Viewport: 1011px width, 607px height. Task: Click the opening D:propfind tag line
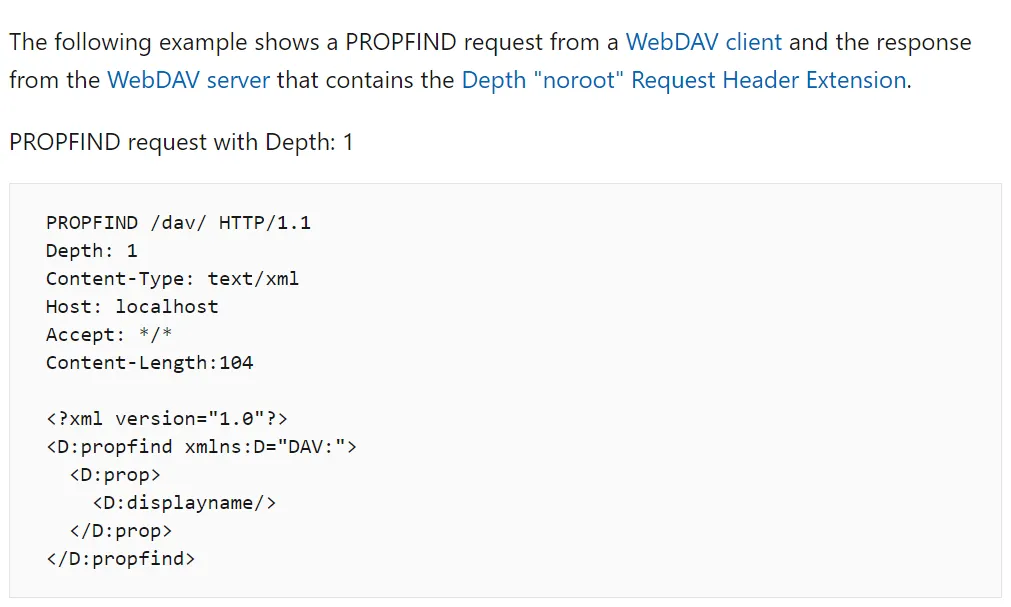coord(201,446)
